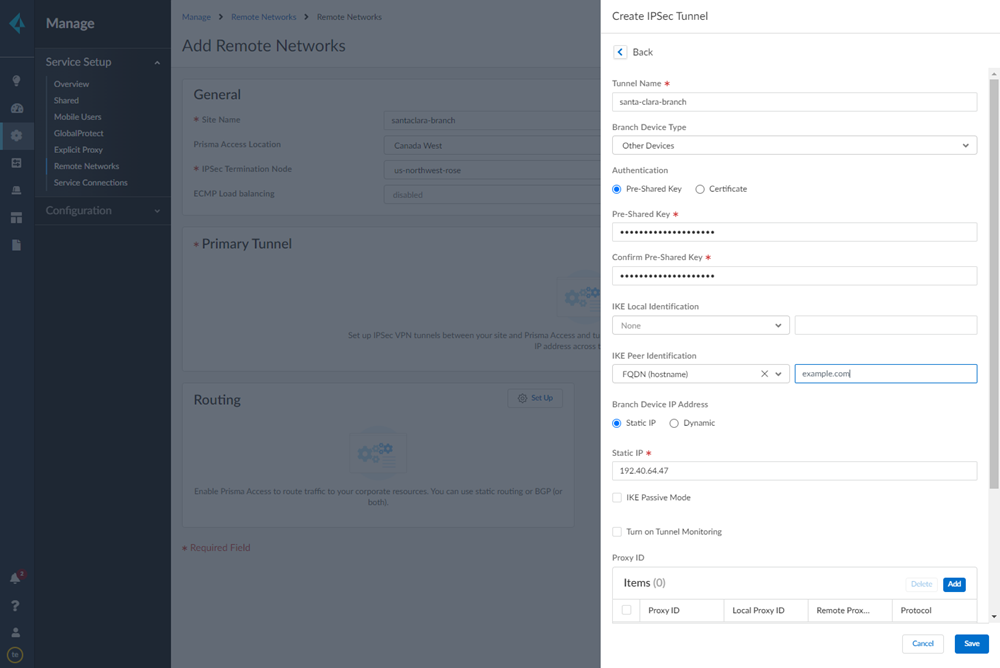This screenshot has width=1000, height=668.
Task: Focus the Static IP input field
Action: 794,471
